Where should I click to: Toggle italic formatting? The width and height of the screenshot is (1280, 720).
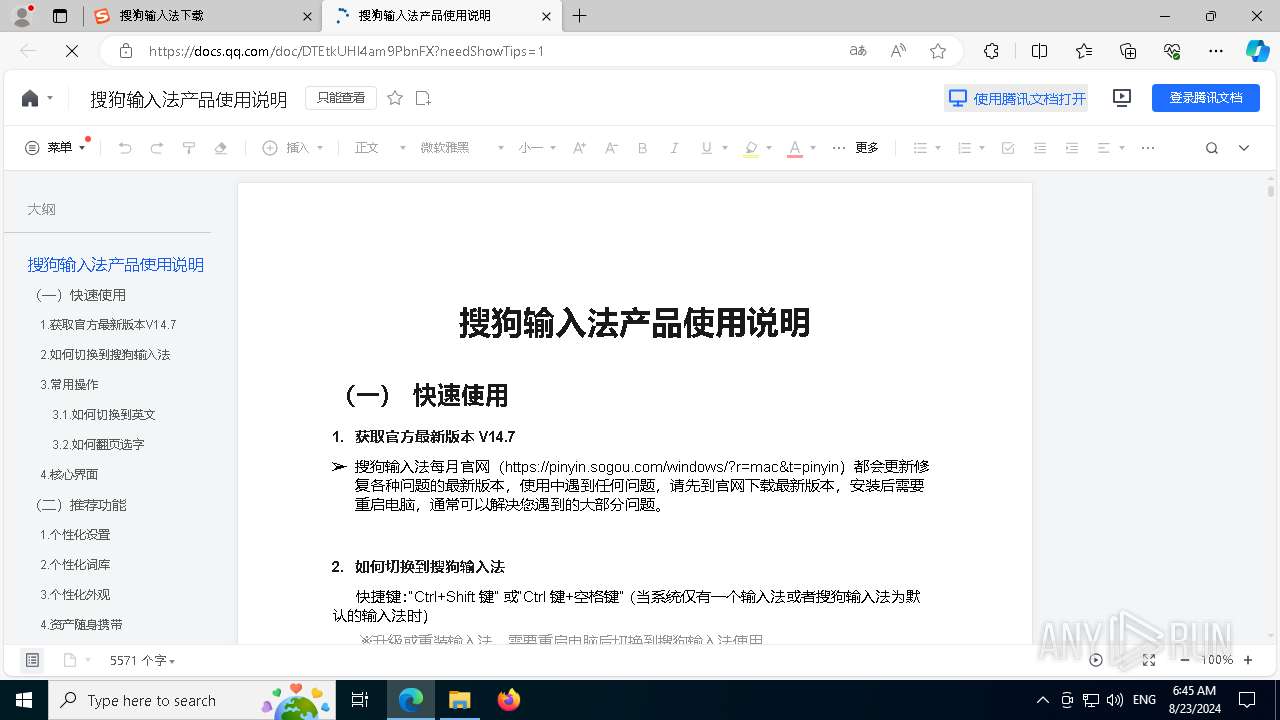tap(675, 148)
